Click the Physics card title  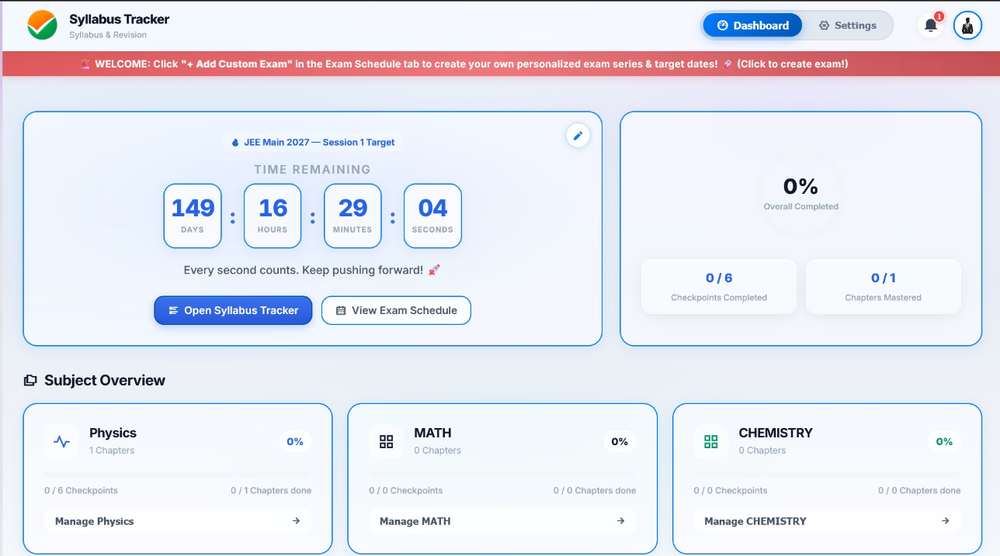coord(113,433)
